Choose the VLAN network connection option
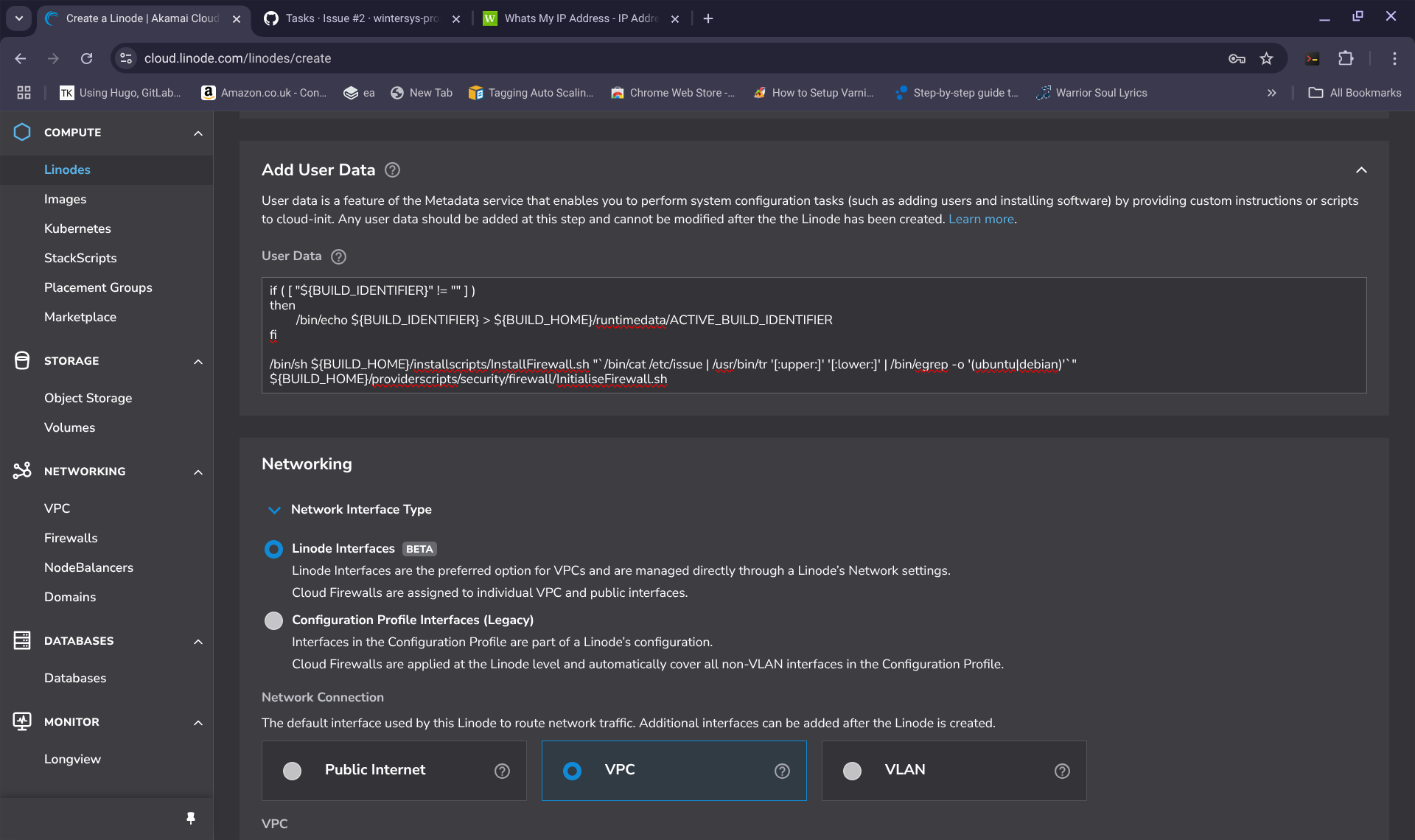Screen dimensions: 1415x840 click(853, 771)
